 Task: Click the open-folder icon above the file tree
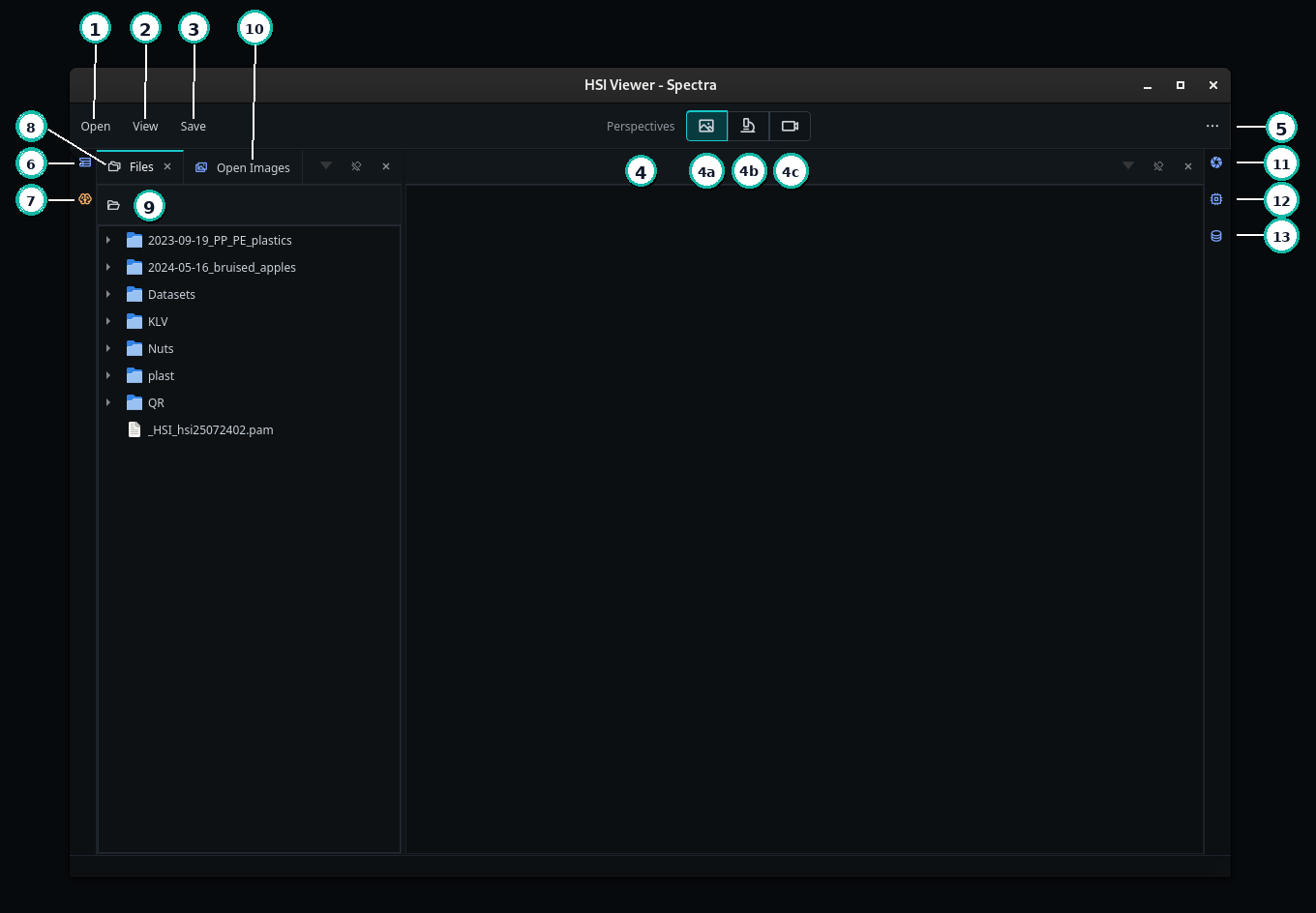point(113,205)
